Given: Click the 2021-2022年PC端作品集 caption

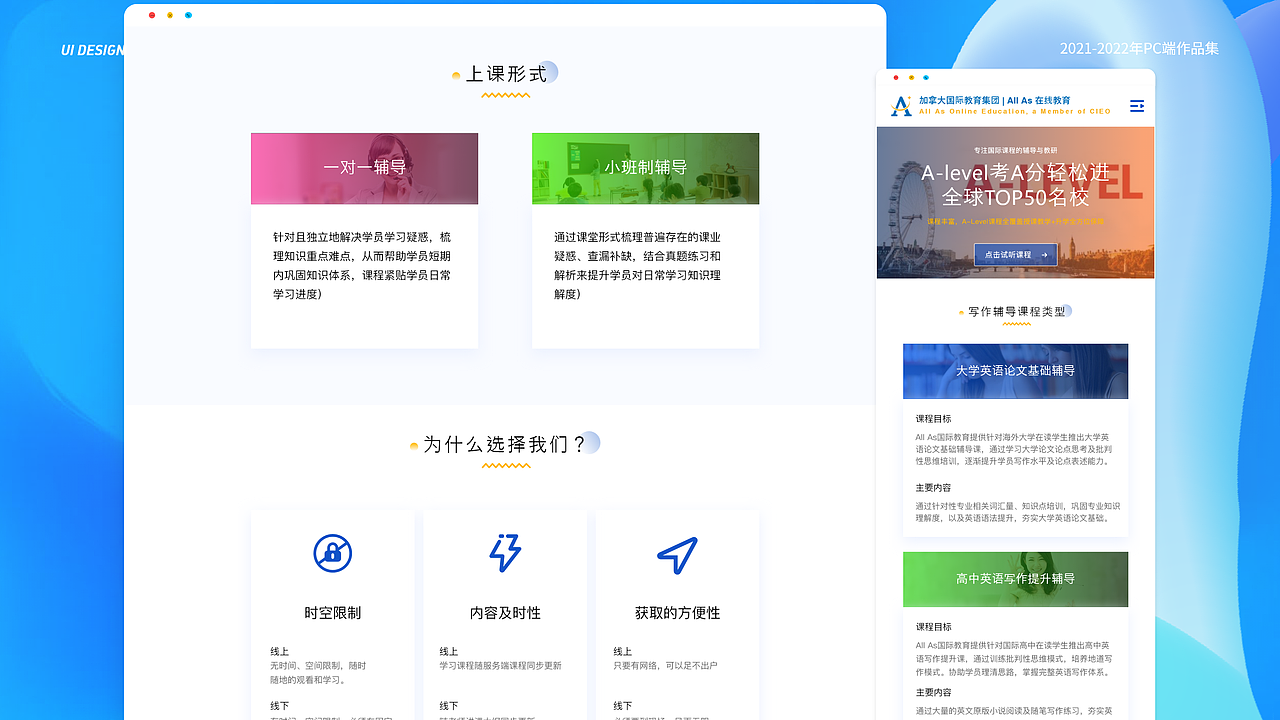Looking at the screenshot, I should [1139, 49].
